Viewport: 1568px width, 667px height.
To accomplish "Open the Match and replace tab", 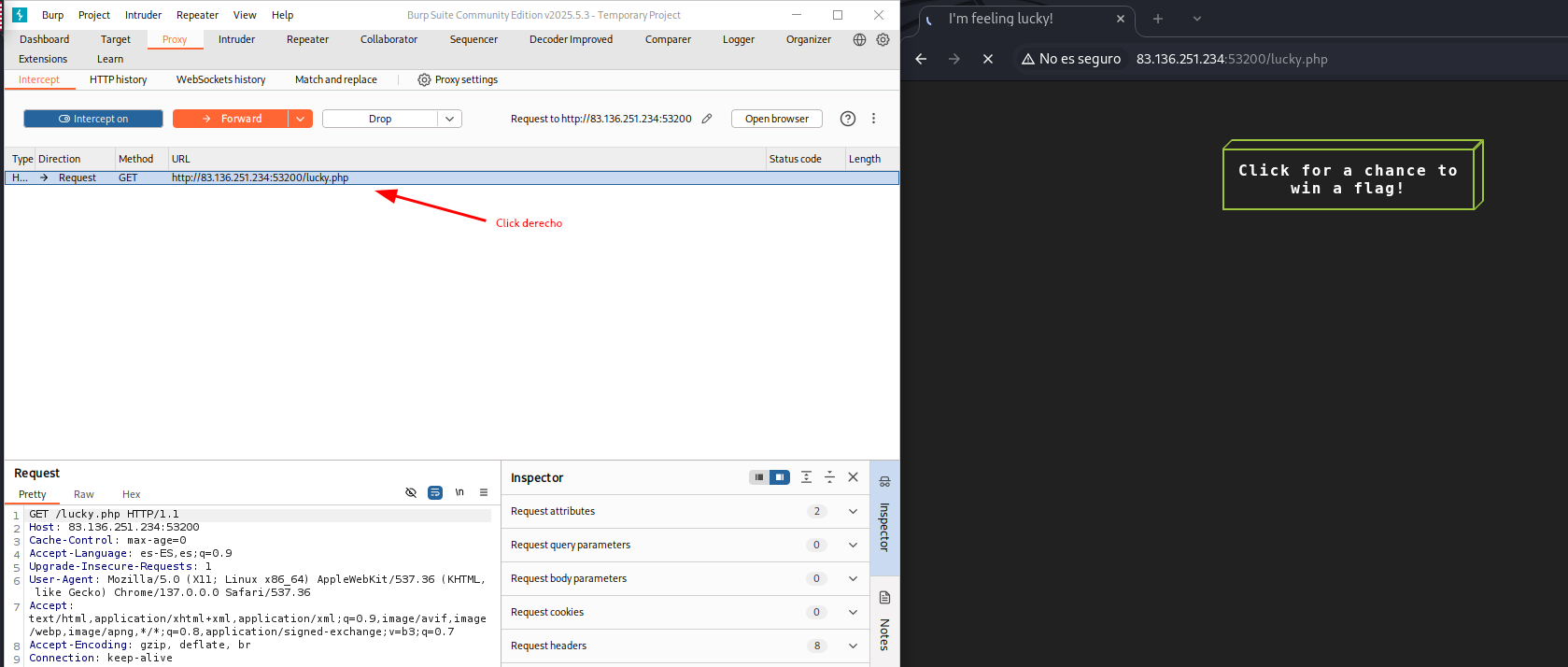I will pos(336,79).
